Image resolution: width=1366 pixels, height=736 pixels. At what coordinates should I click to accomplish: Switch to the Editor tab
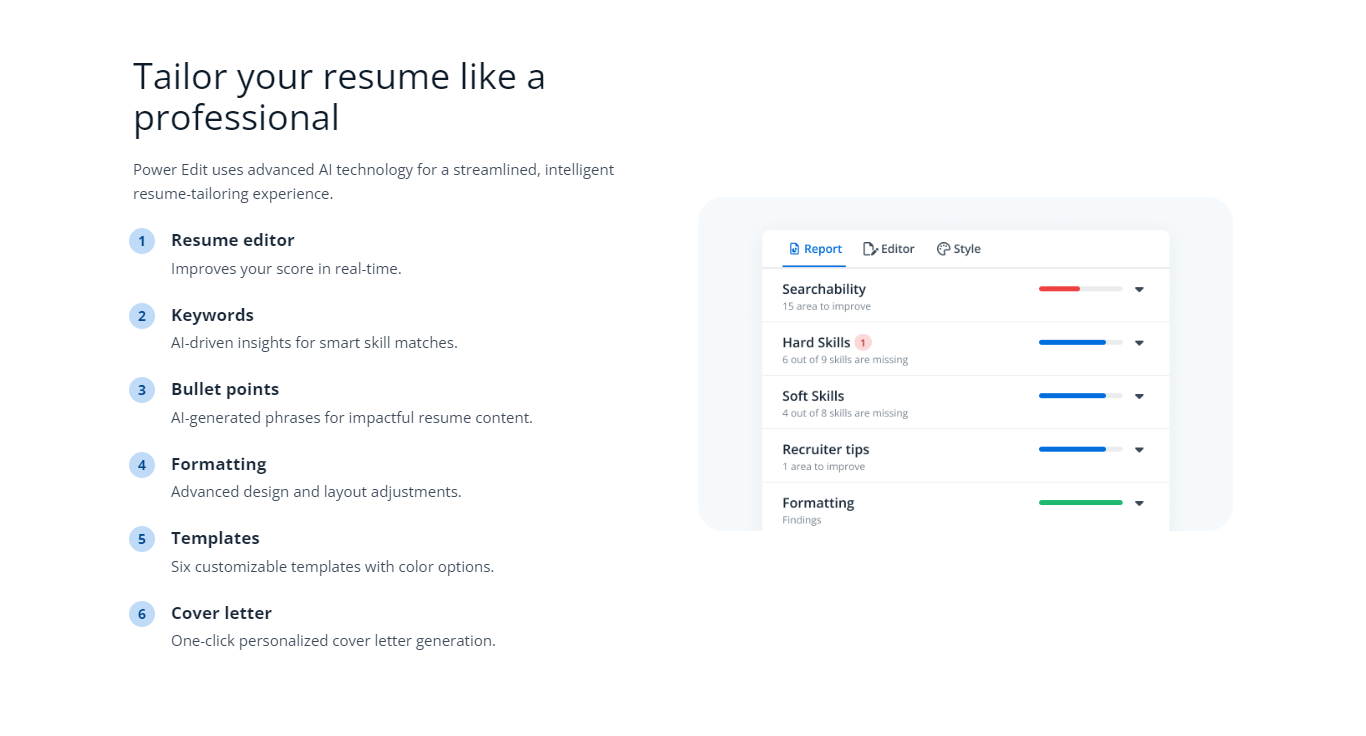tap(889, 249)
